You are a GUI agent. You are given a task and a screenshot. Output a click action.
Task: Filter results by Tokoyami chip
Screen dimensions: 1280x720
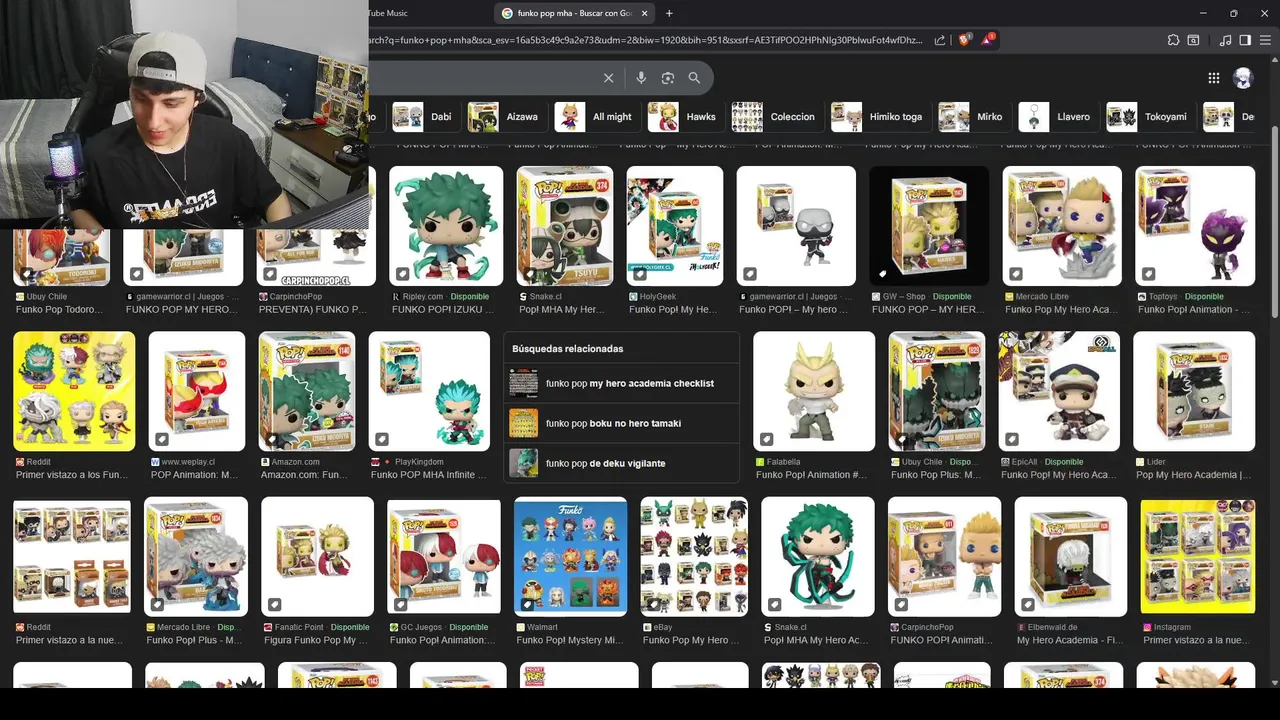click(1148, 117)
